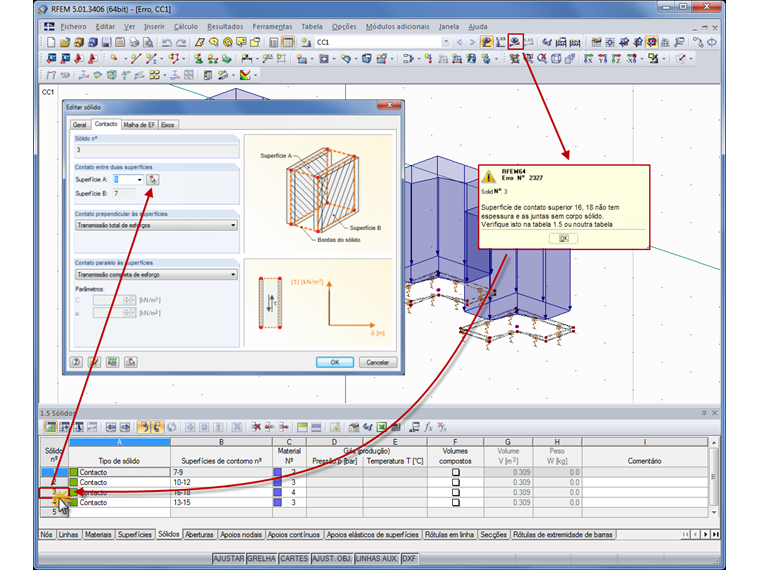Undo last action with curved arrow

click(167, 43)
